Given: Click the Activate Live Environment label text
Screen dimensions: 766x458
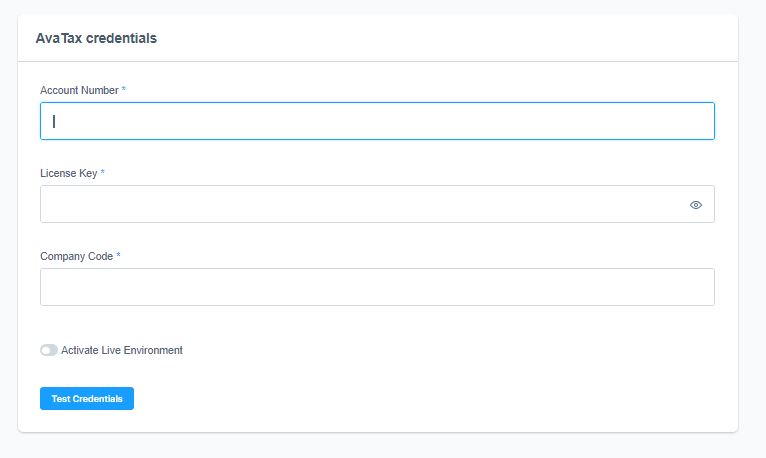Looking at the screenshot, I should pyautogui.click(x=122, y=350).
